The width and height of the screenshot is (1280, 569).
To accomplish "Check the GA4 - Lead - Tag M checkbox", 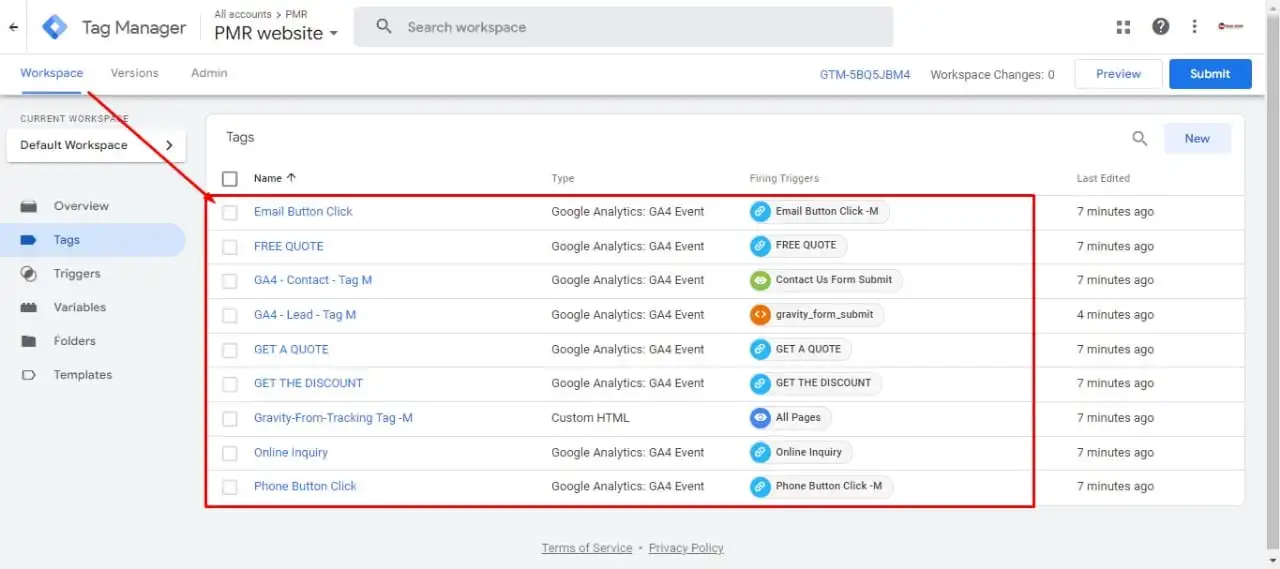I will [x=230, y=315].
